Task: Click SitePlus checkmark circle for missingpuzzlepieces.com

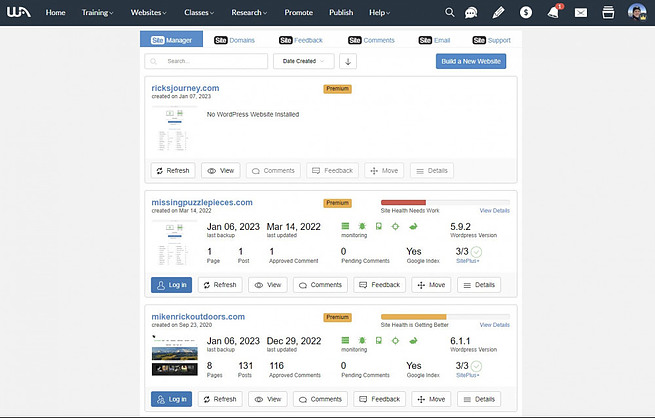Action: coord(476,252)
